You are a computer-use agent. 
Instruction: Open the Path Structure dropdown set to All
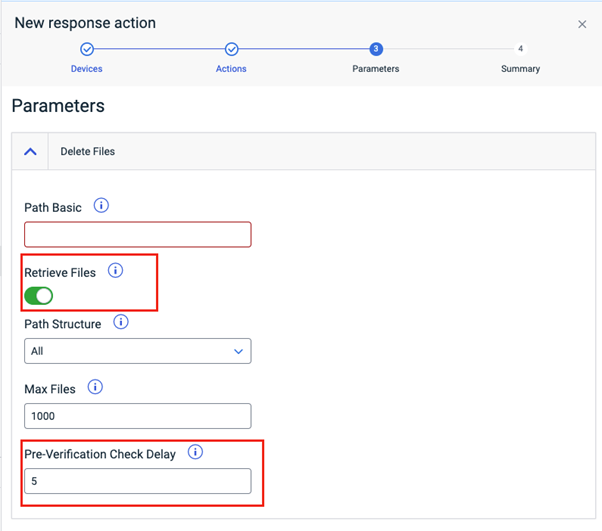coord(138,351)
